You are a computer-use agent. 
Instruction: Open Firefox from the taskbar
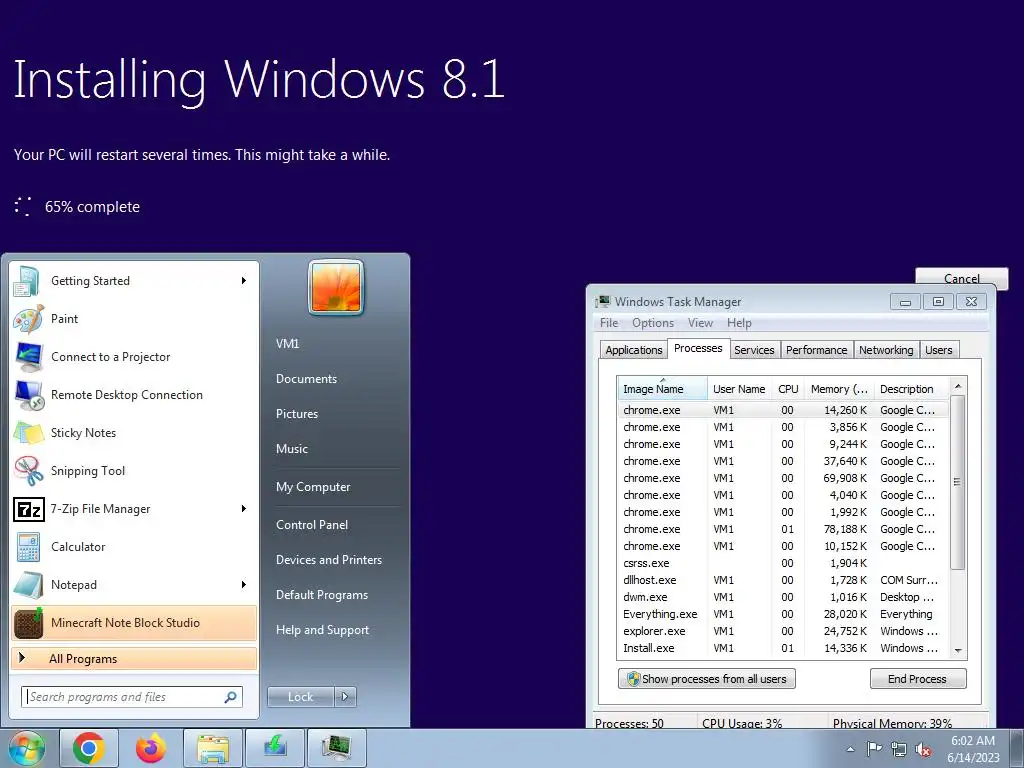[x=151, y=748]
